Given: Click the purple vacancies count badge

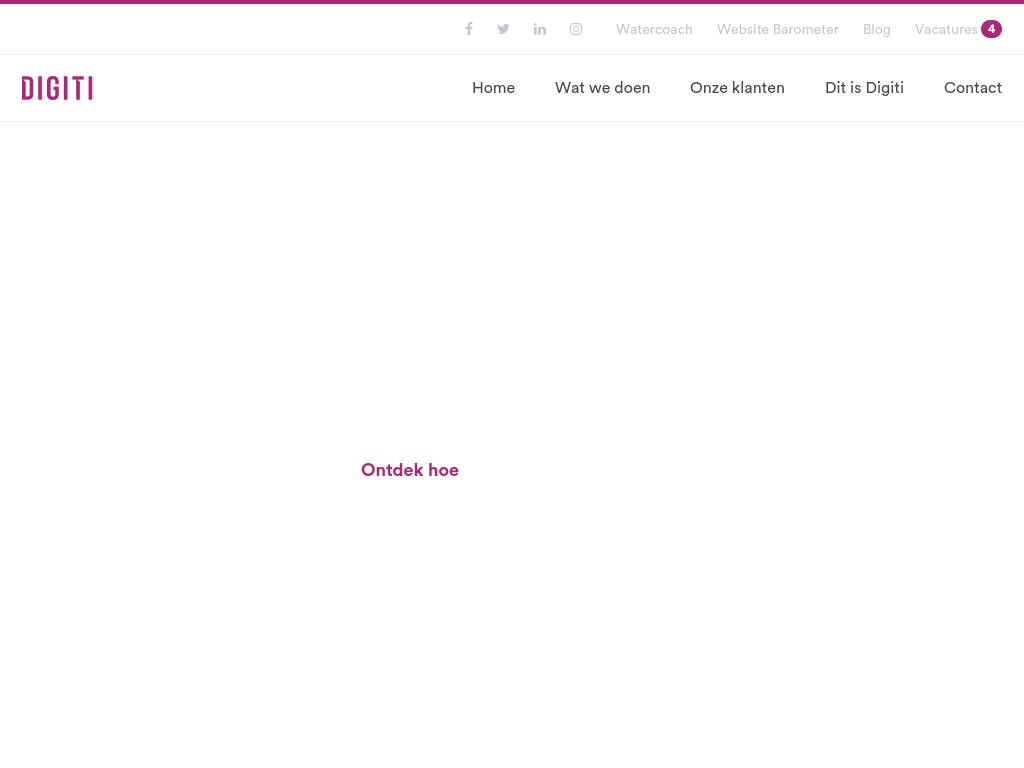Looking at the screenshot, I should (x=991, y=29).
